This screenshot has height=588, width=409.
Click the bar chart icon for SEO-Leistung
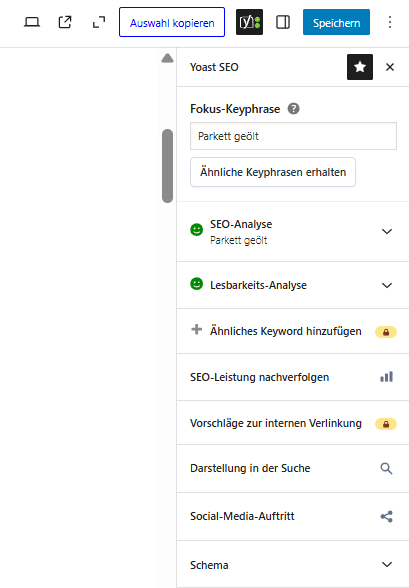(387, 377)
